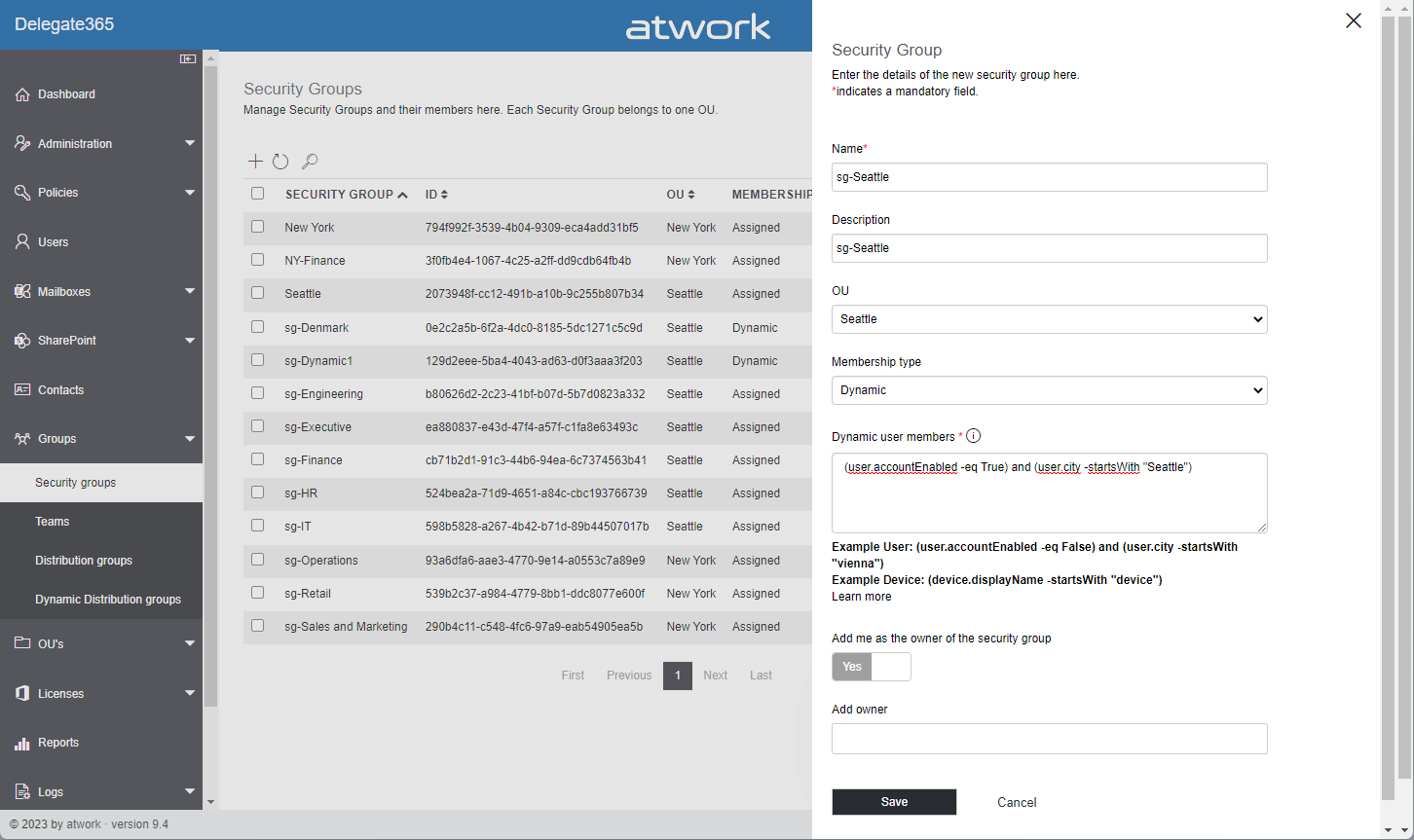The image size is (1414, 840).
Task: Click the Policies key icon
Action: (x=22, y=193)
